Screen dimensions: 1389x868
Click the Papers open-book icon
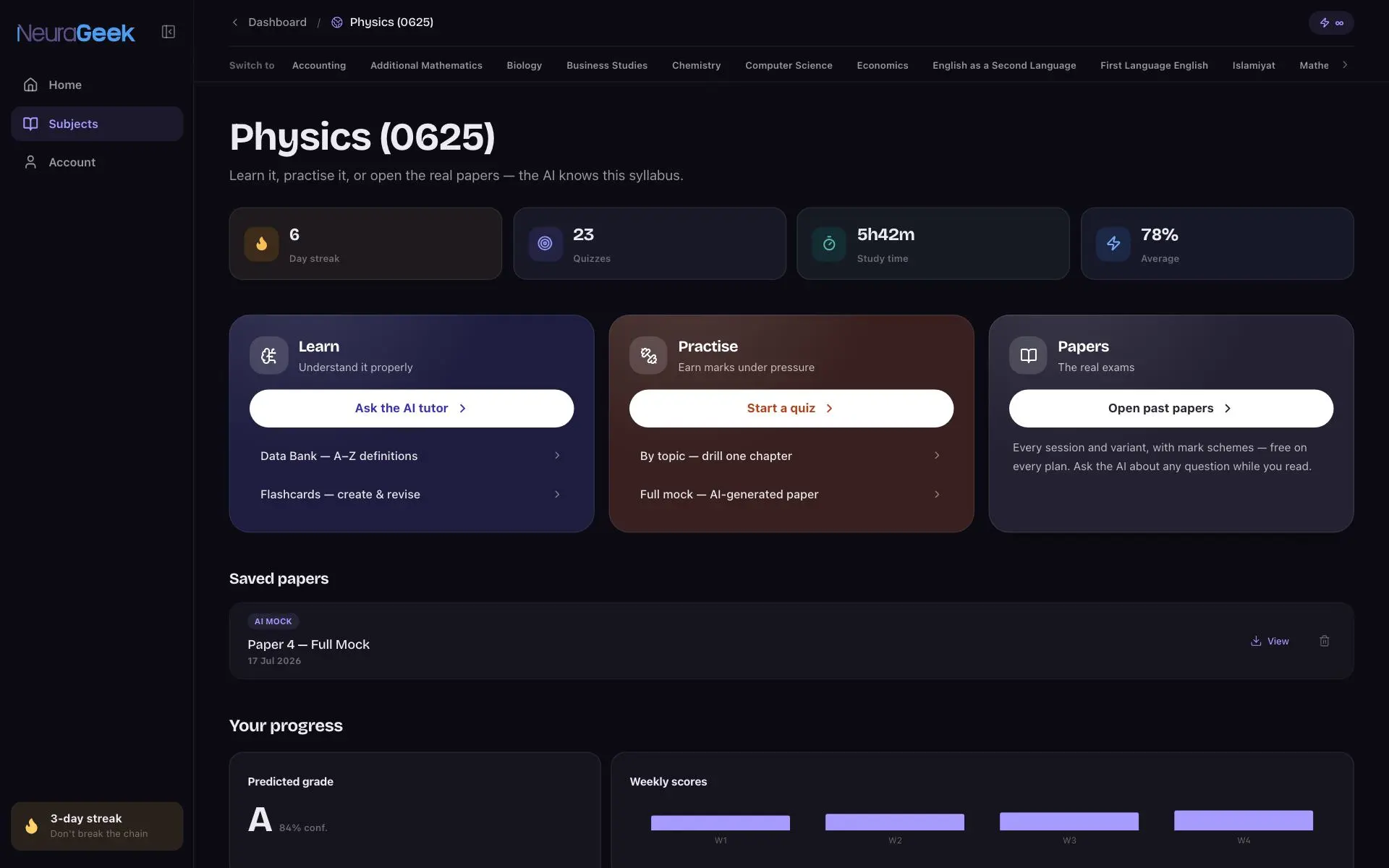pos(1028,355)
